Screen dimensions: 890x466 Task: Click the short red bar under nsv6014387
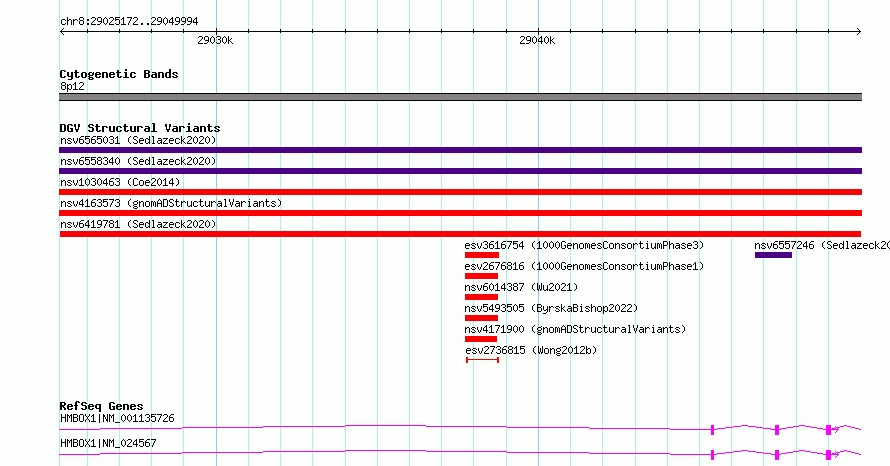pos(481,297)
